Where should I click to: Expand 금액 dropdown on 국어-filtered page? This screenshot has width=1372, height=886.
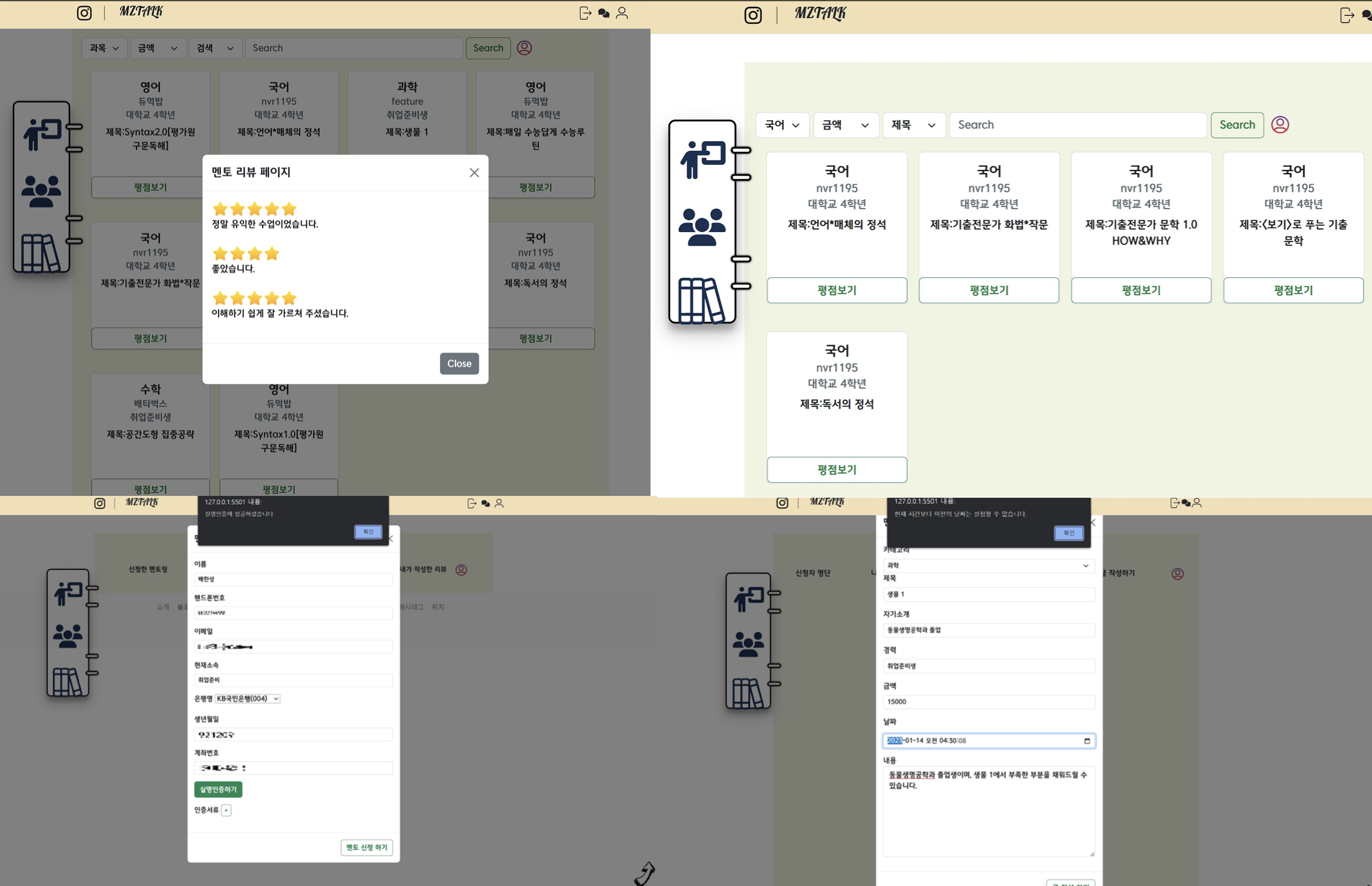pyautogui.click(x=845, y=125)
